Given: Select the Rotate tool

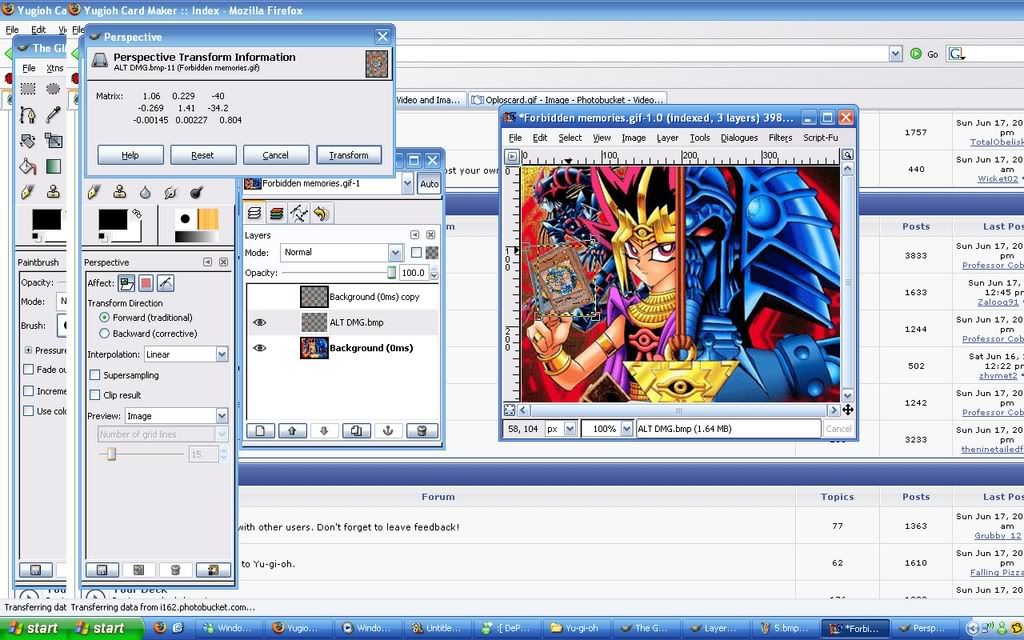Looking at the screenshot, I should [x=27, y=140].
